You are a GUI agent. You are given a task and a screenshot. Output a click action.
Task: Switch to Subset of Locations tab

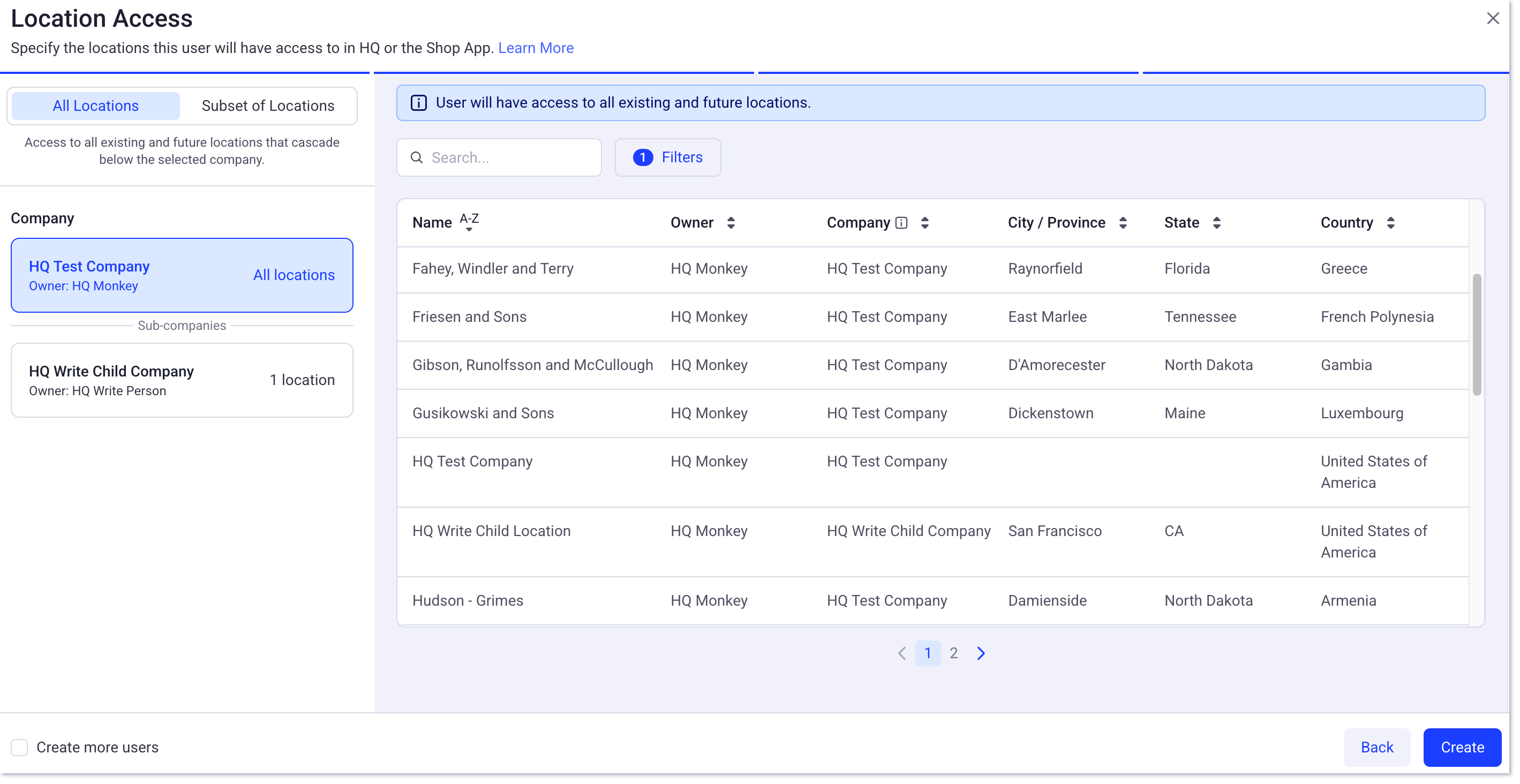click(268, 105)
